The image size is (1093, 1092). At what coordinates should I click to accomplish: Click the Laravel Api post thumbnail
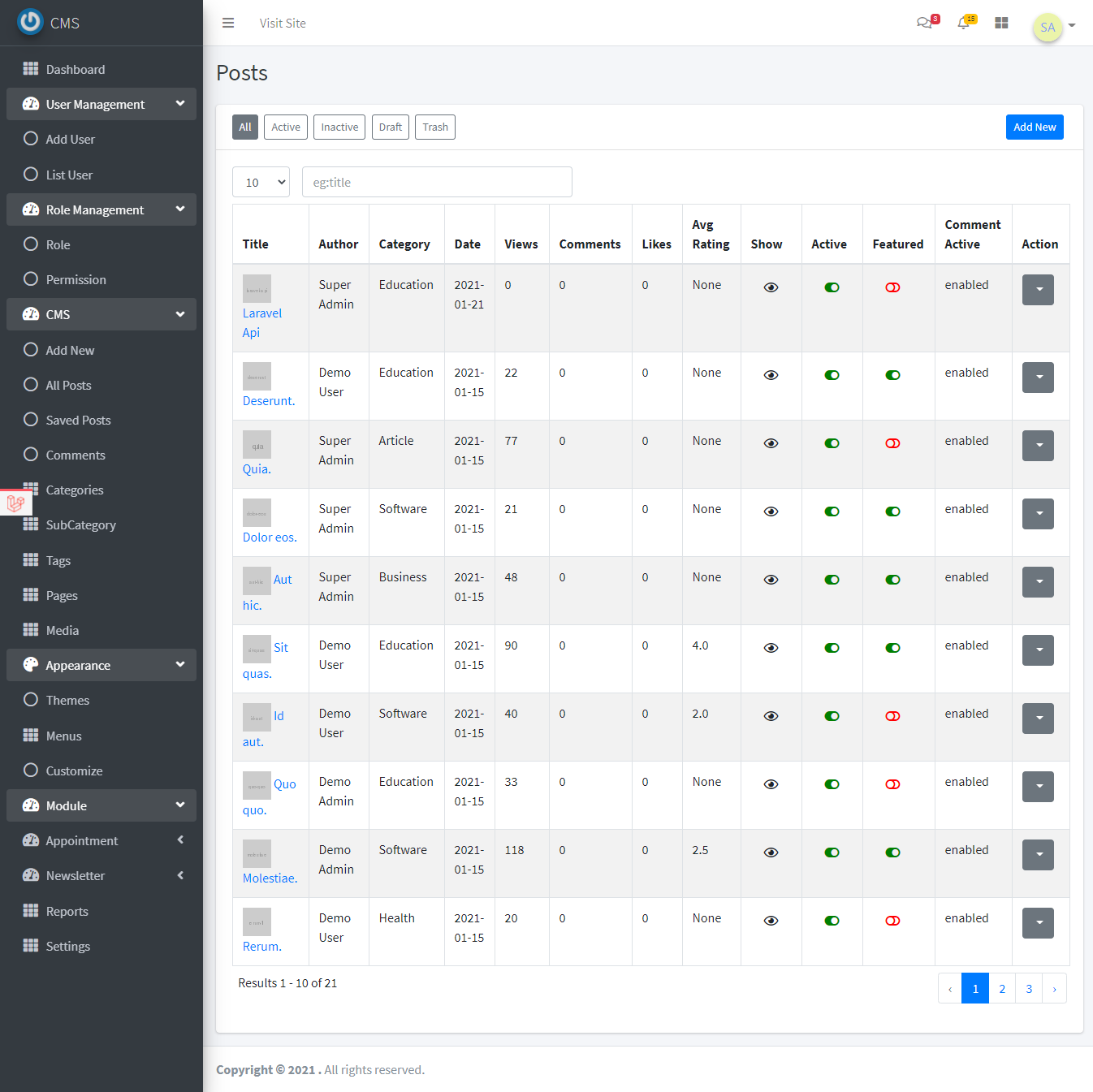coord(257,289)
